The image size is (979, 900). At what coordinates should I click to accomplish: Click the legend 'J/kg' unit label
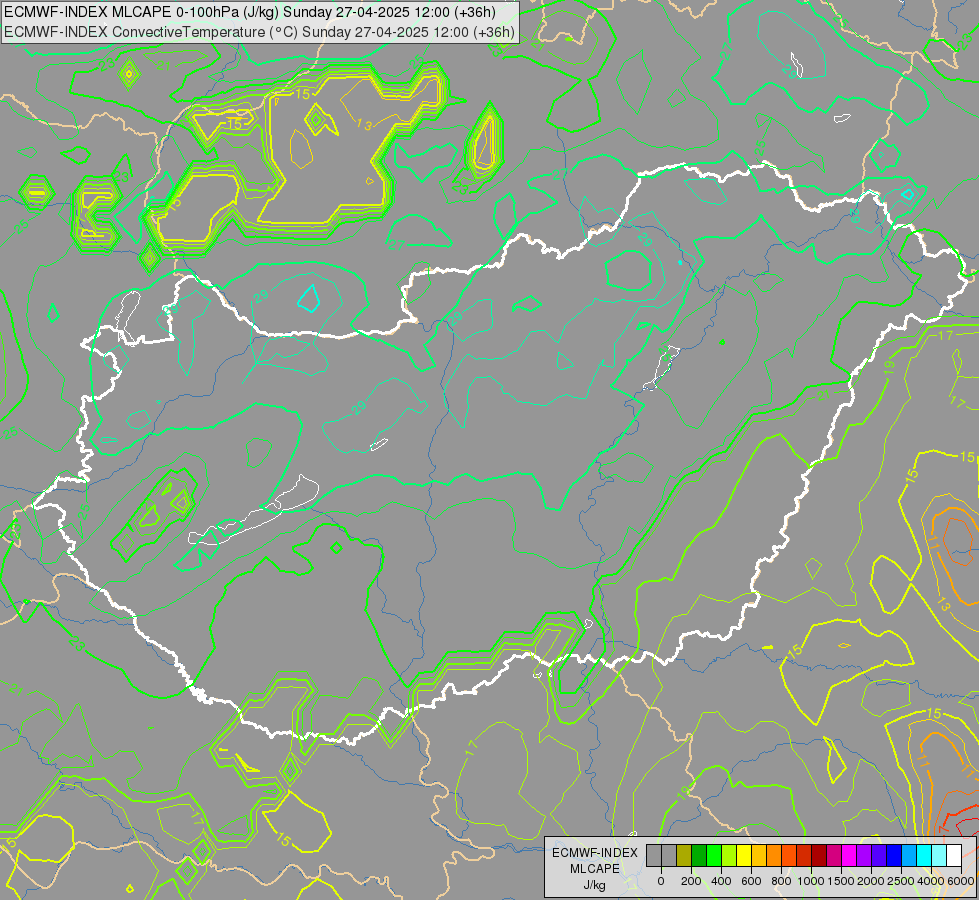(x=594, y=886)
